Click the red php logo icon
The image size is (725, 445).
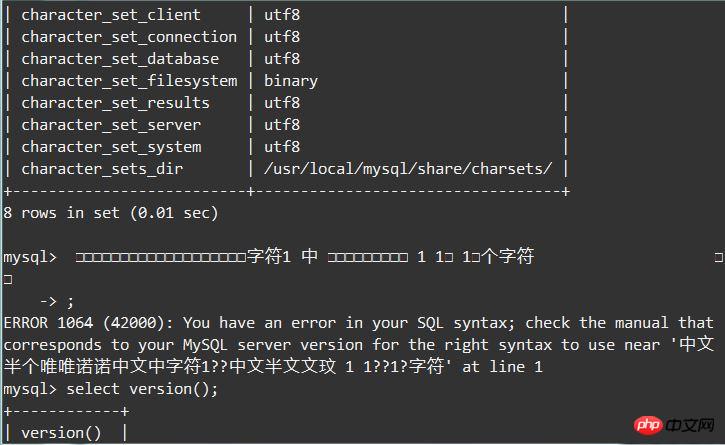(x=648, y=420)
